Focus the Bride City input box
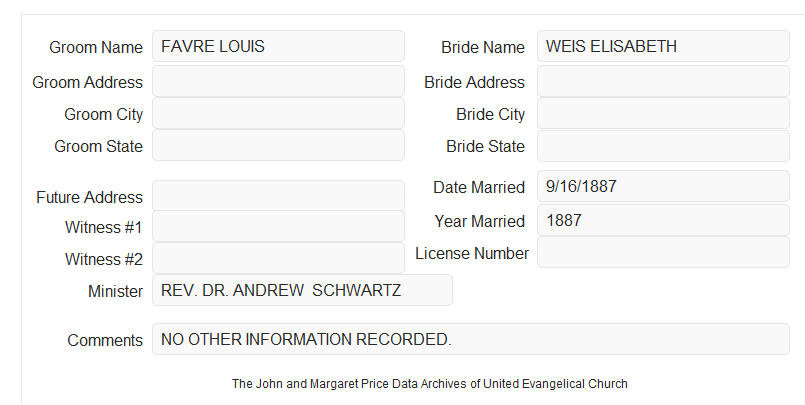805x405 pixels. (663, 113)
